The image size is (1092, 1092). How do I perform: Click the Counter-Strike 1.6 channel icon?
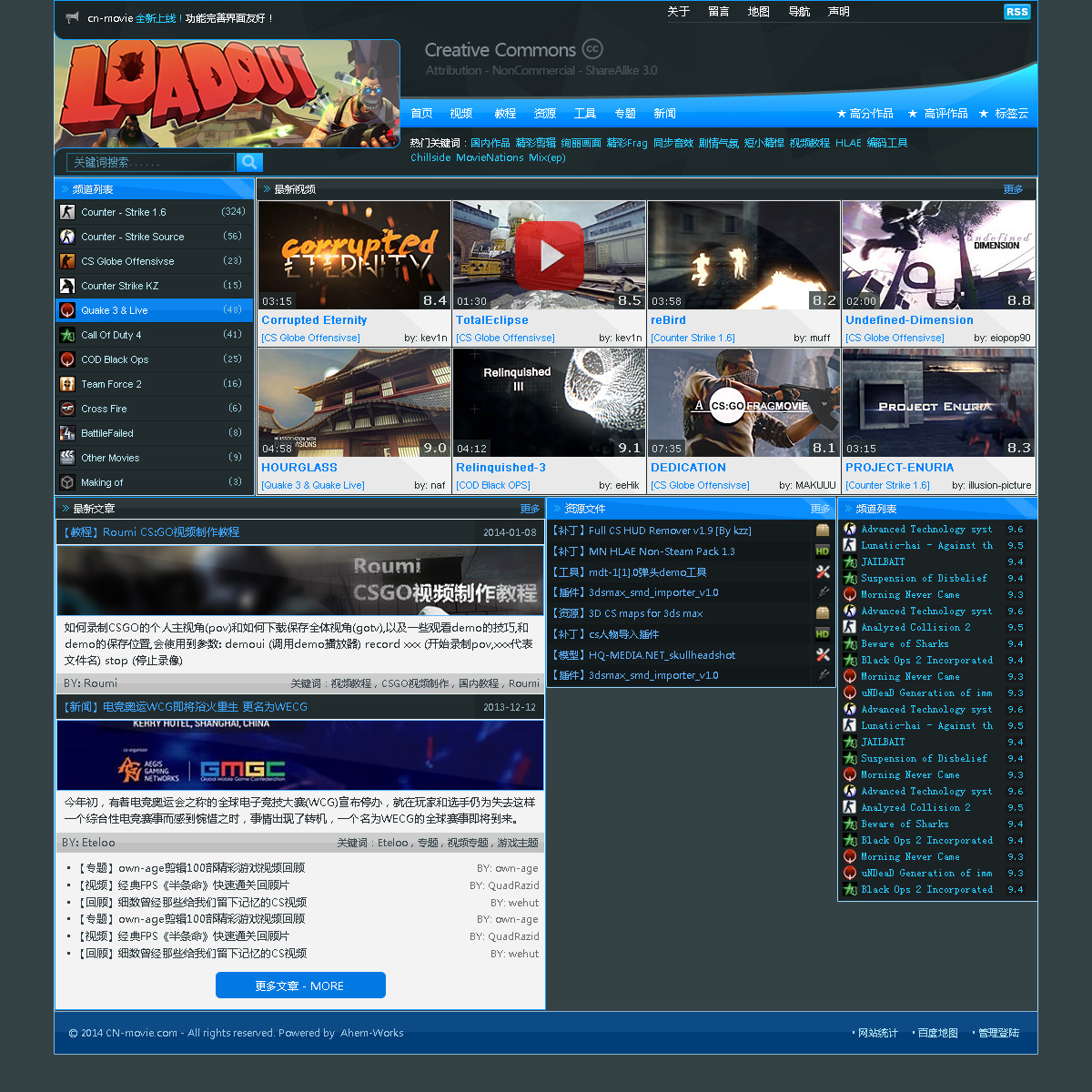pyautogui.click(x=67, y=212)
